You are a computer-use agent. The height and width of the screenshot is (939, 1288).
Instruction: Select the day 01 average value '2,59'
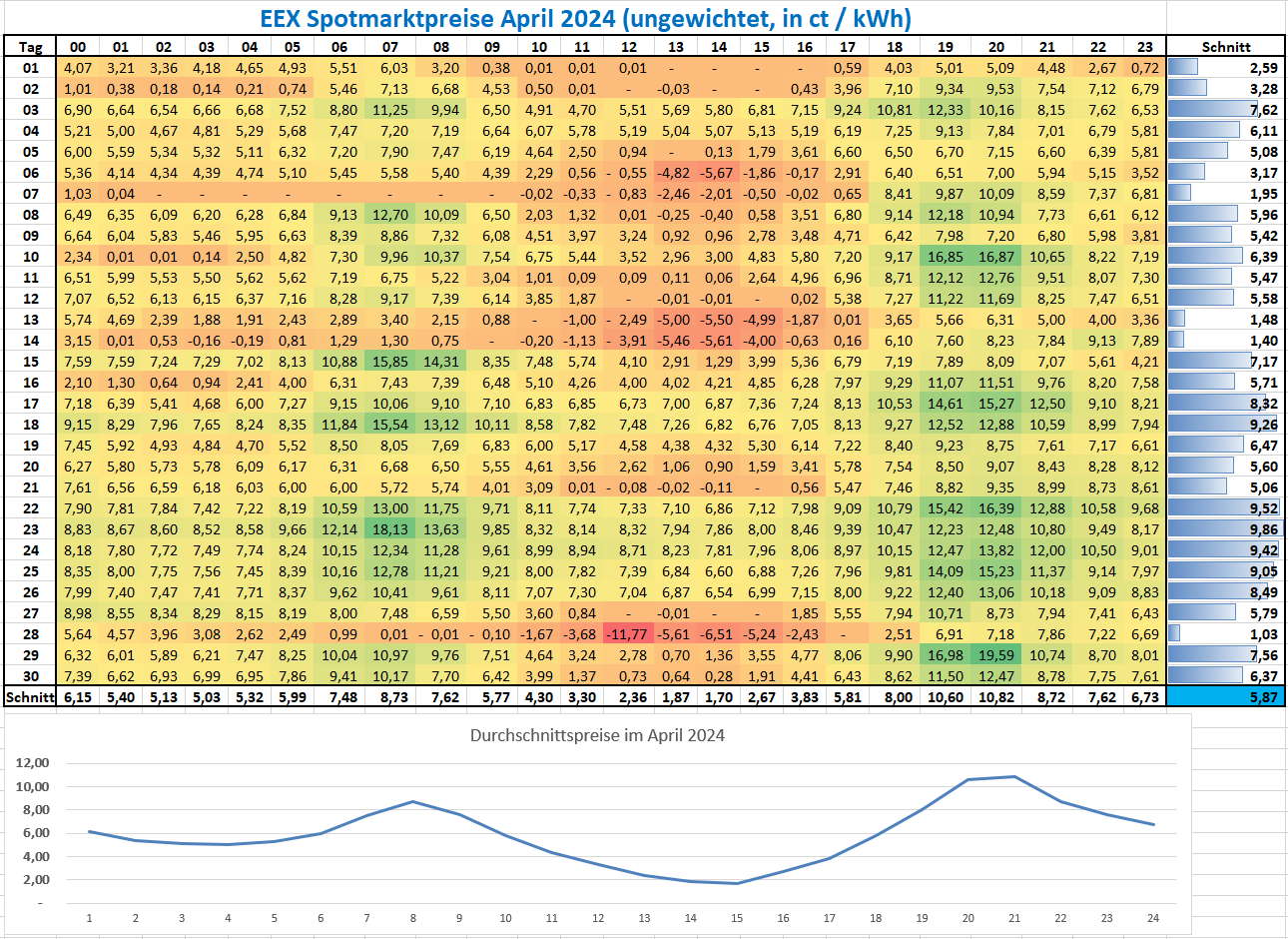point(1263,68)
